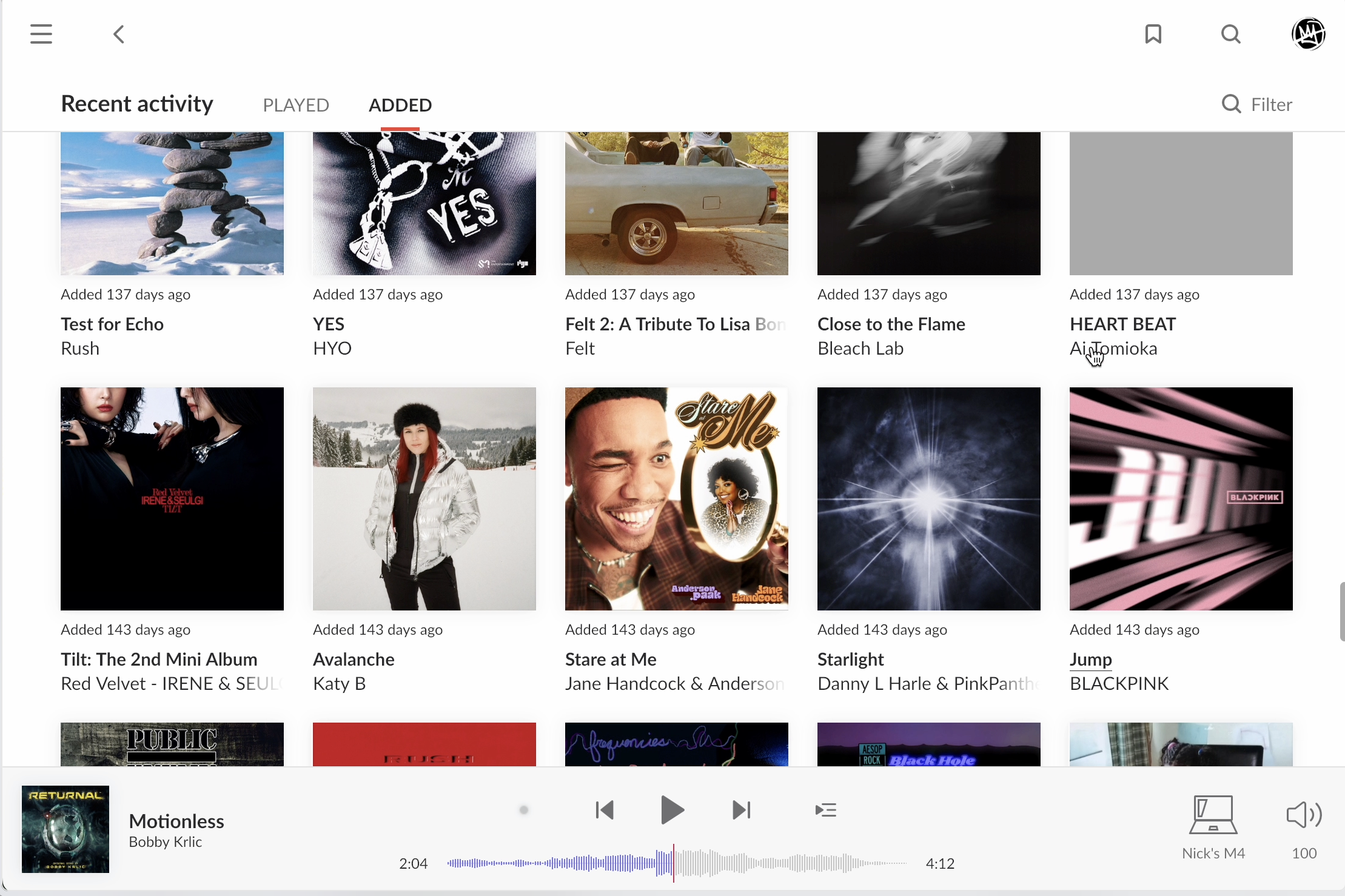Open search via the top magnifier icon
The width and height of the screenshot is (1345, 896).
[1231, 34]
